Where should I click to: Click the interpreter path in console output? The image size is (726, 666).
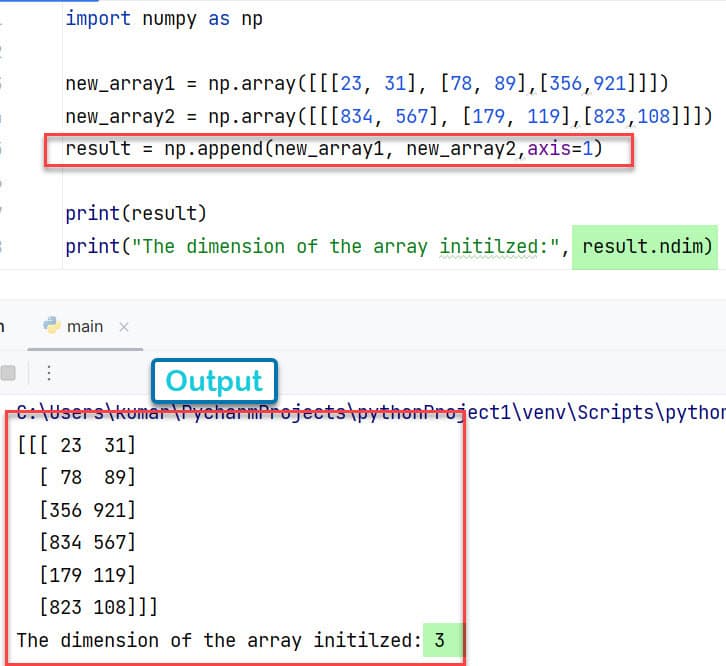pyautogui.click(x=371, y=412)
